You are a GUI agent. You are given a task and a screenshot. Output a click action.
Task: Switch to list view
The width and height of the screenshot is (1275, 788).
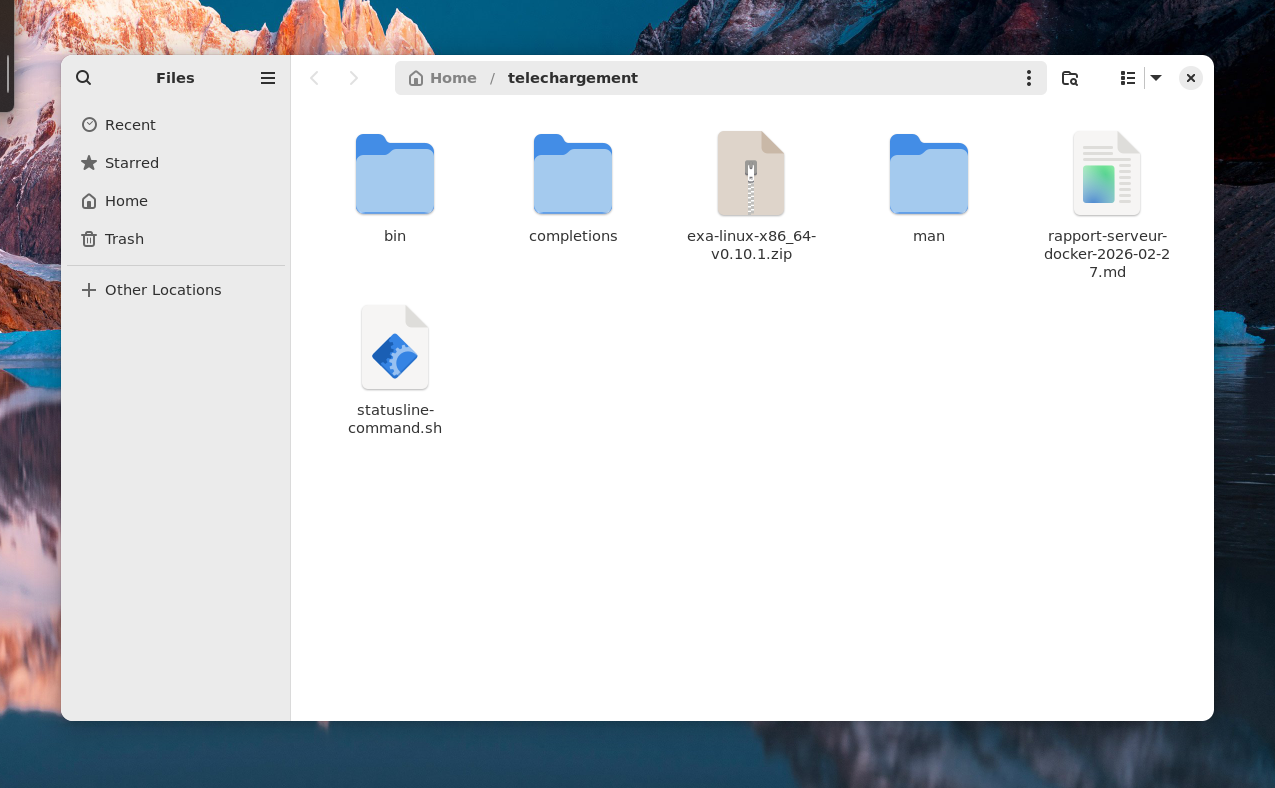1128,78
